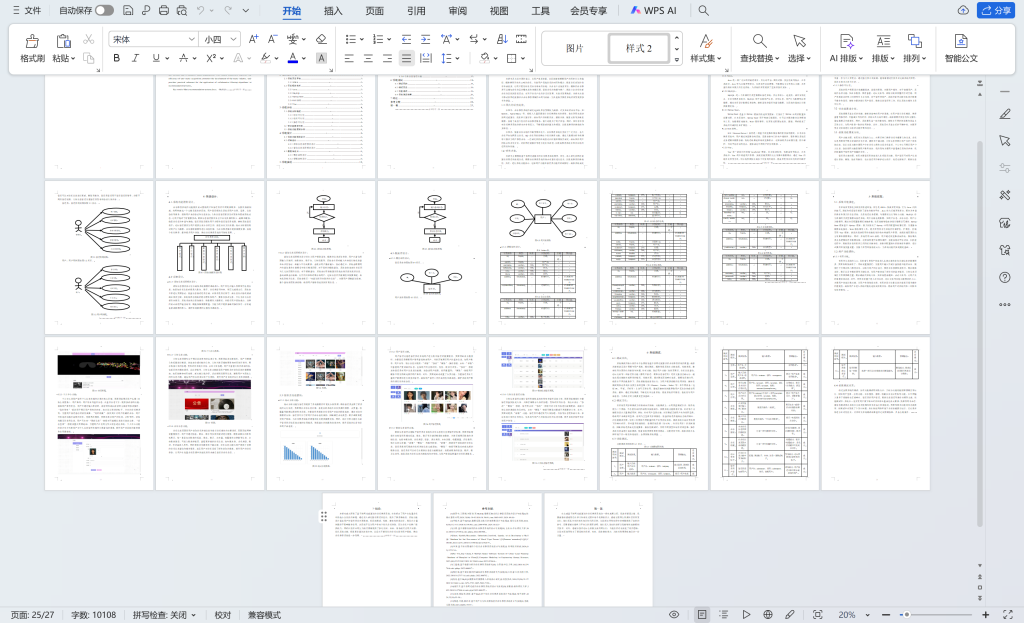
Task: Open 智能公文 smart document tool
Action: pos(961,48)
